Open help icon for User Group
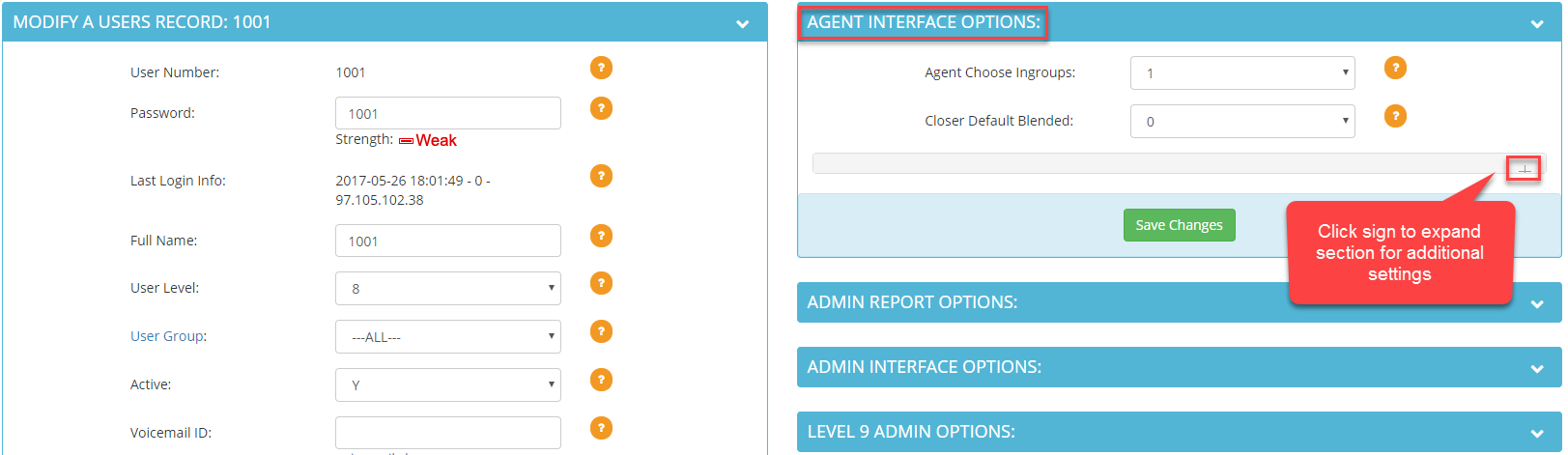The image size is (1568, 455). click(x=601, y=331)
